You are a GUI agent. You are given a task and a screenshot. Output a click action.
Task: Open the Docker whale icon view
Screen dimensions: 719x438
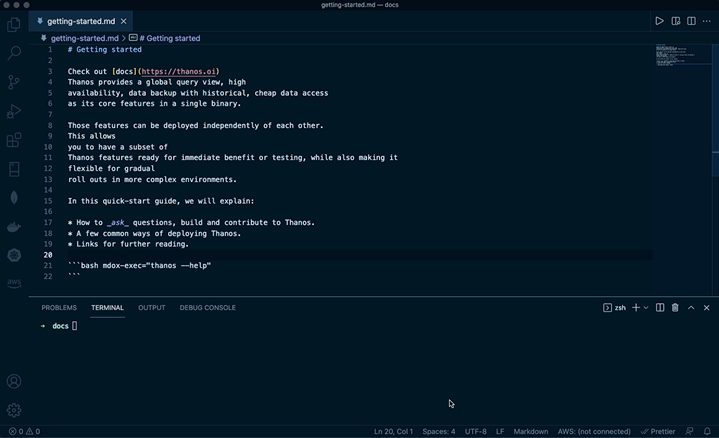[14, 227]
